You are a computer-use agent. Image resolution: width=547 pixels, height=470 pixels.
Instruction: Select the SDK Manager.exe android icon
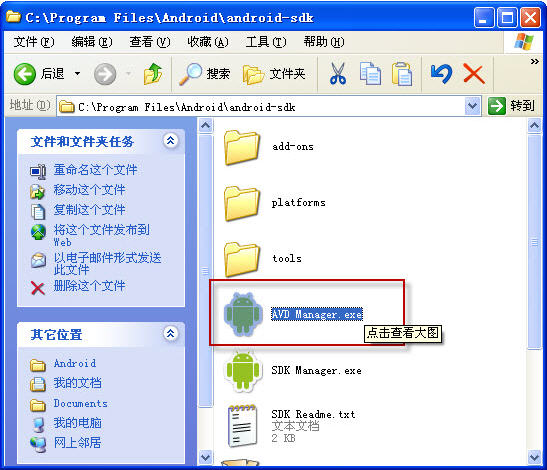(243, 371)
